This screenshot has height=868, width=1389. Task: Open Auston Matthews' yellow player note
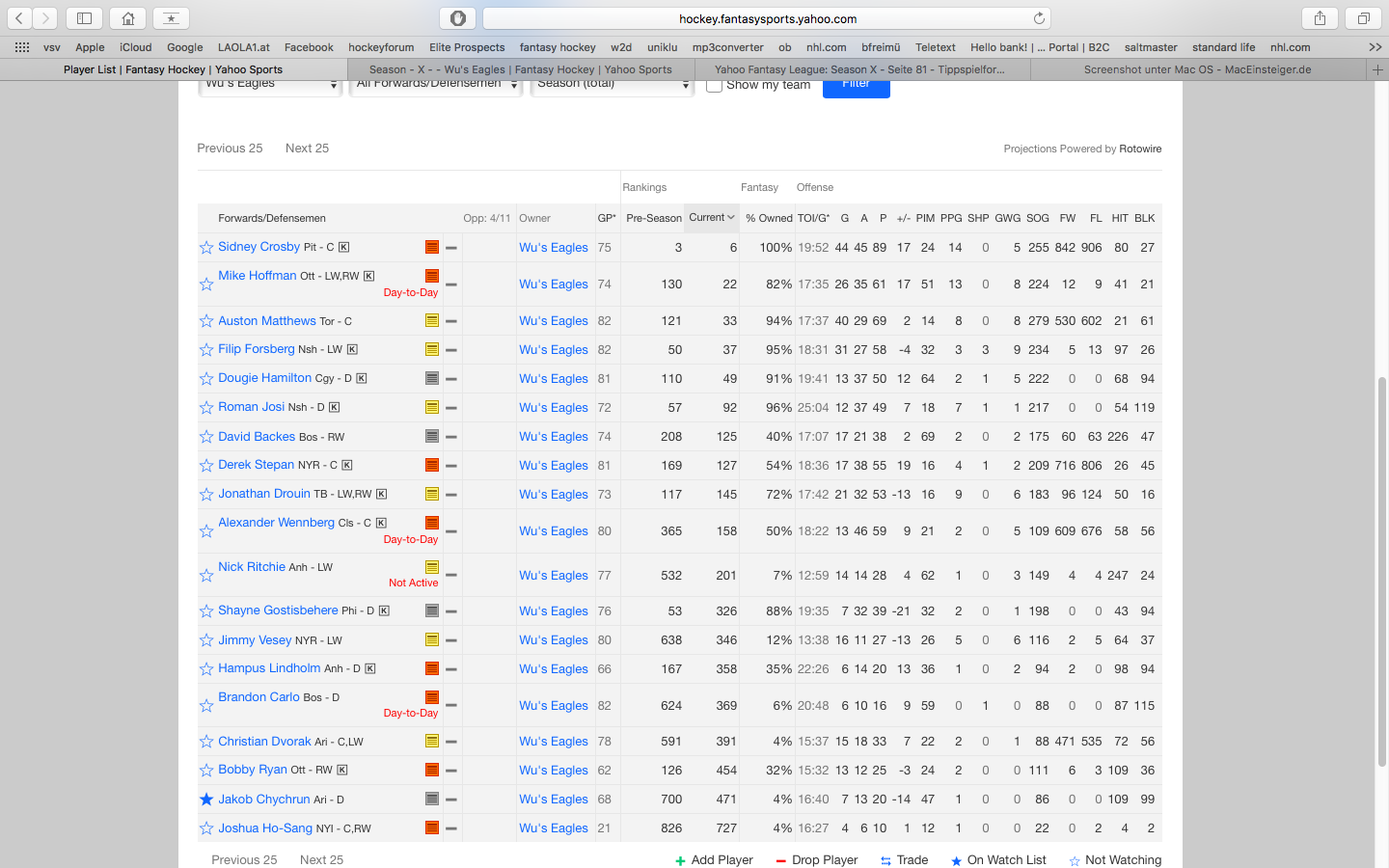pos(432,321)
